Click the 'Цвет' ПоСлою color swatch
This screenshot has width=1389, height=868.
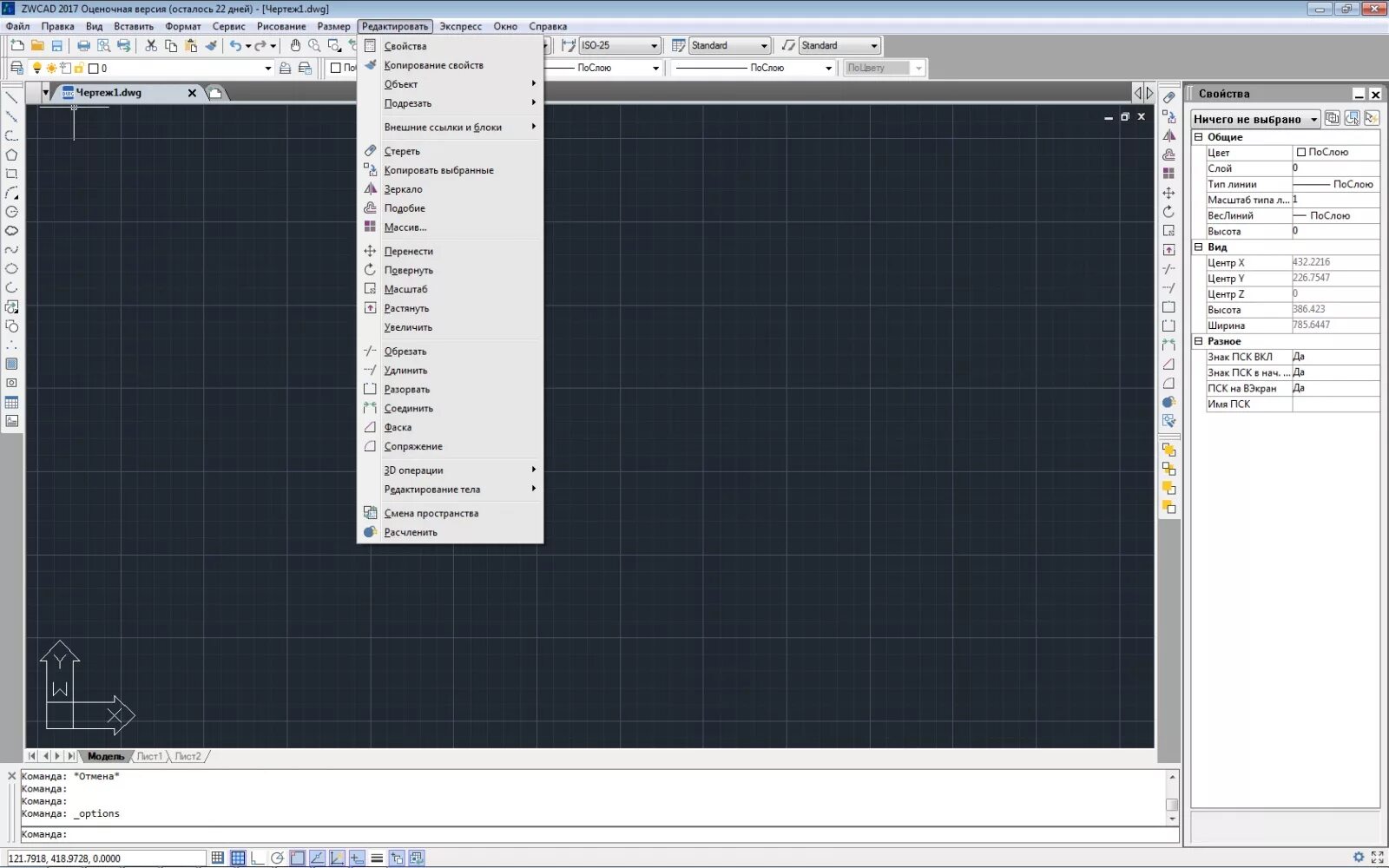click(1300, 152)
